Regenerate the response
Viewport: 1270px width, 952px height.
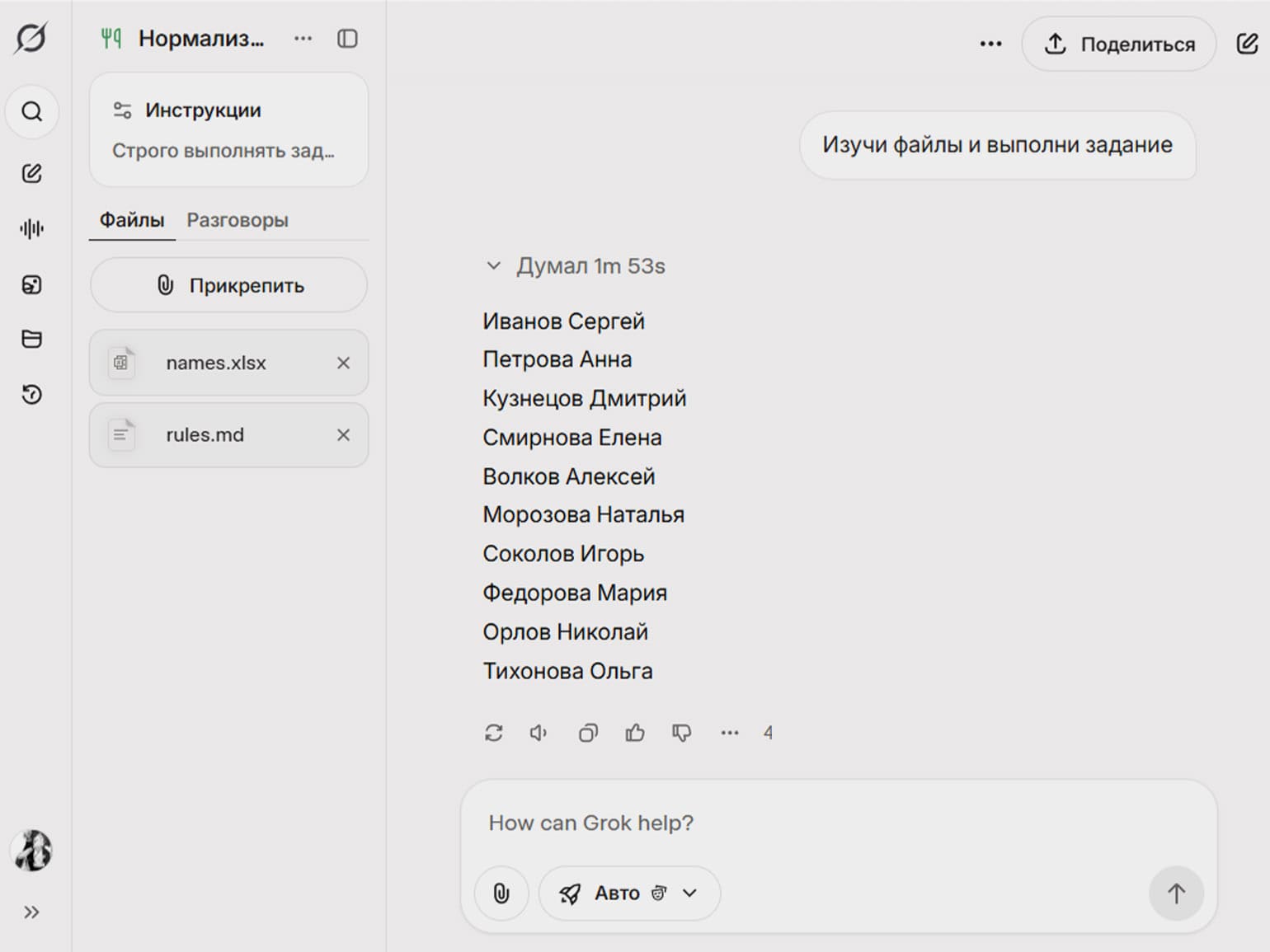(493, 733)
